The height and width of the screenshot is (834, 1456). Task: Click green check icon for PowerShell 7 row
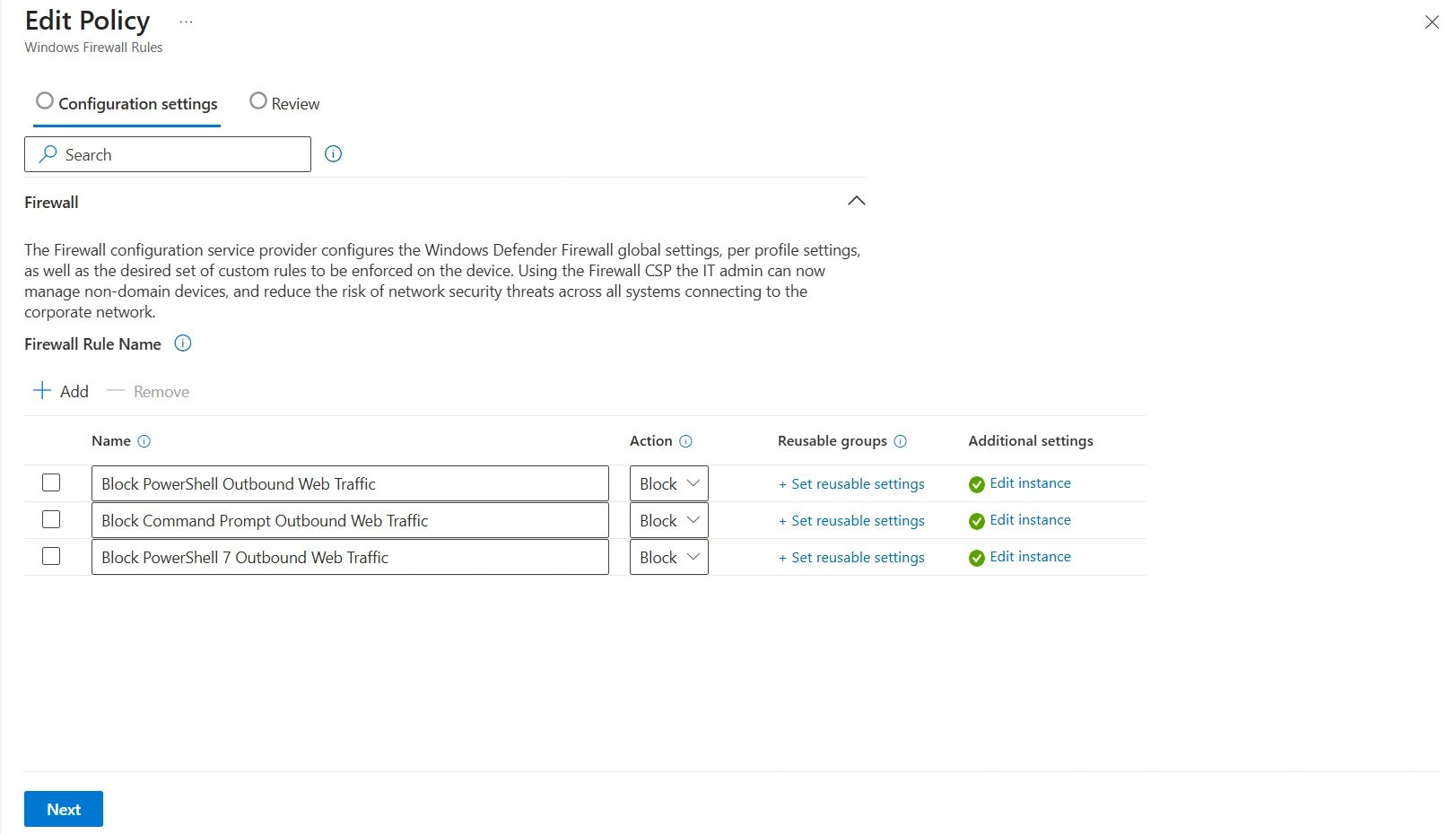point(977,558)
